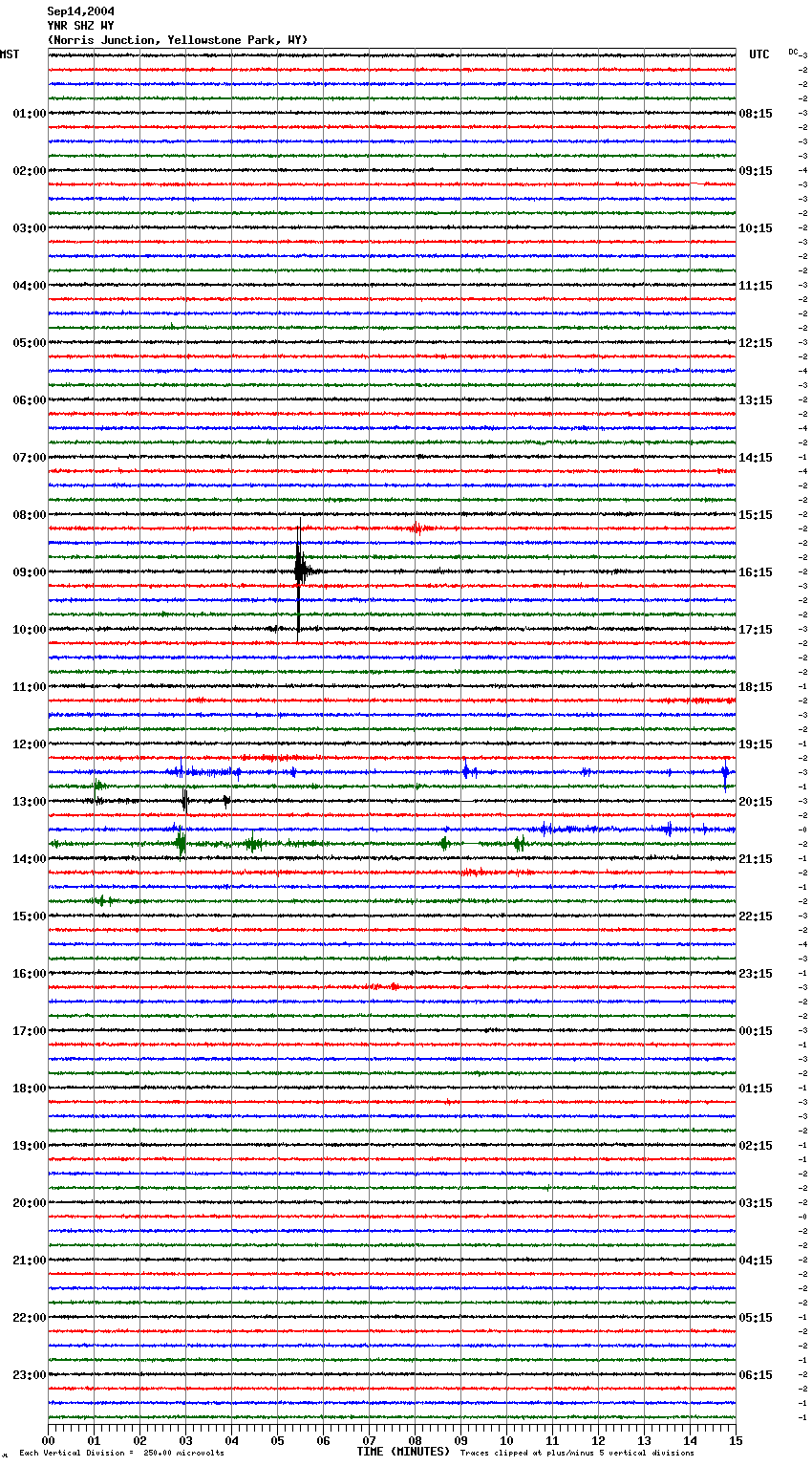This screenshot has height=1466, width=812.
Task: Click the 23:15 UTC time label
Action: click(x=756, y=974)
